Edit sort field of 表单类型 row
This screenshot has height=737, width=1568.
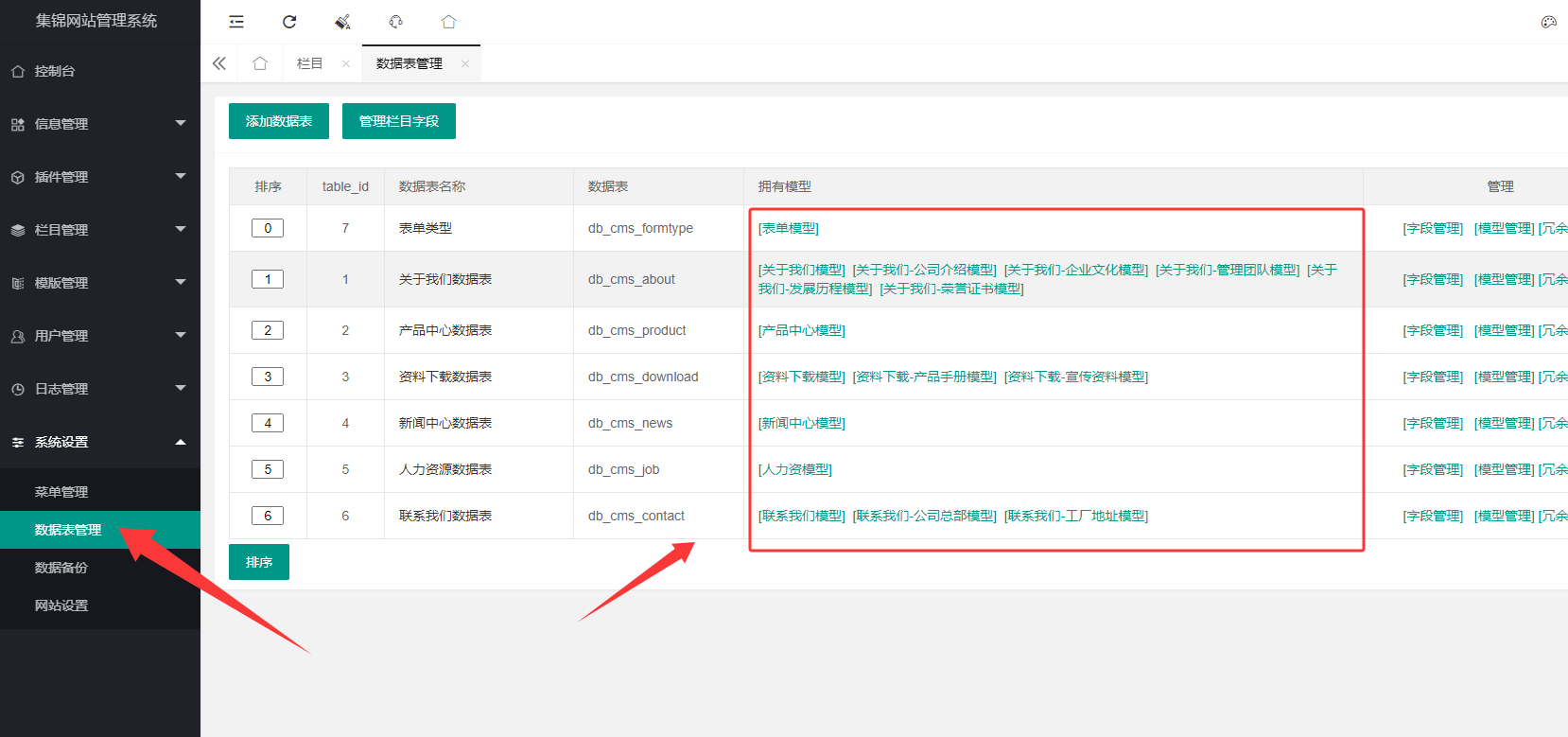coord(268,228)
